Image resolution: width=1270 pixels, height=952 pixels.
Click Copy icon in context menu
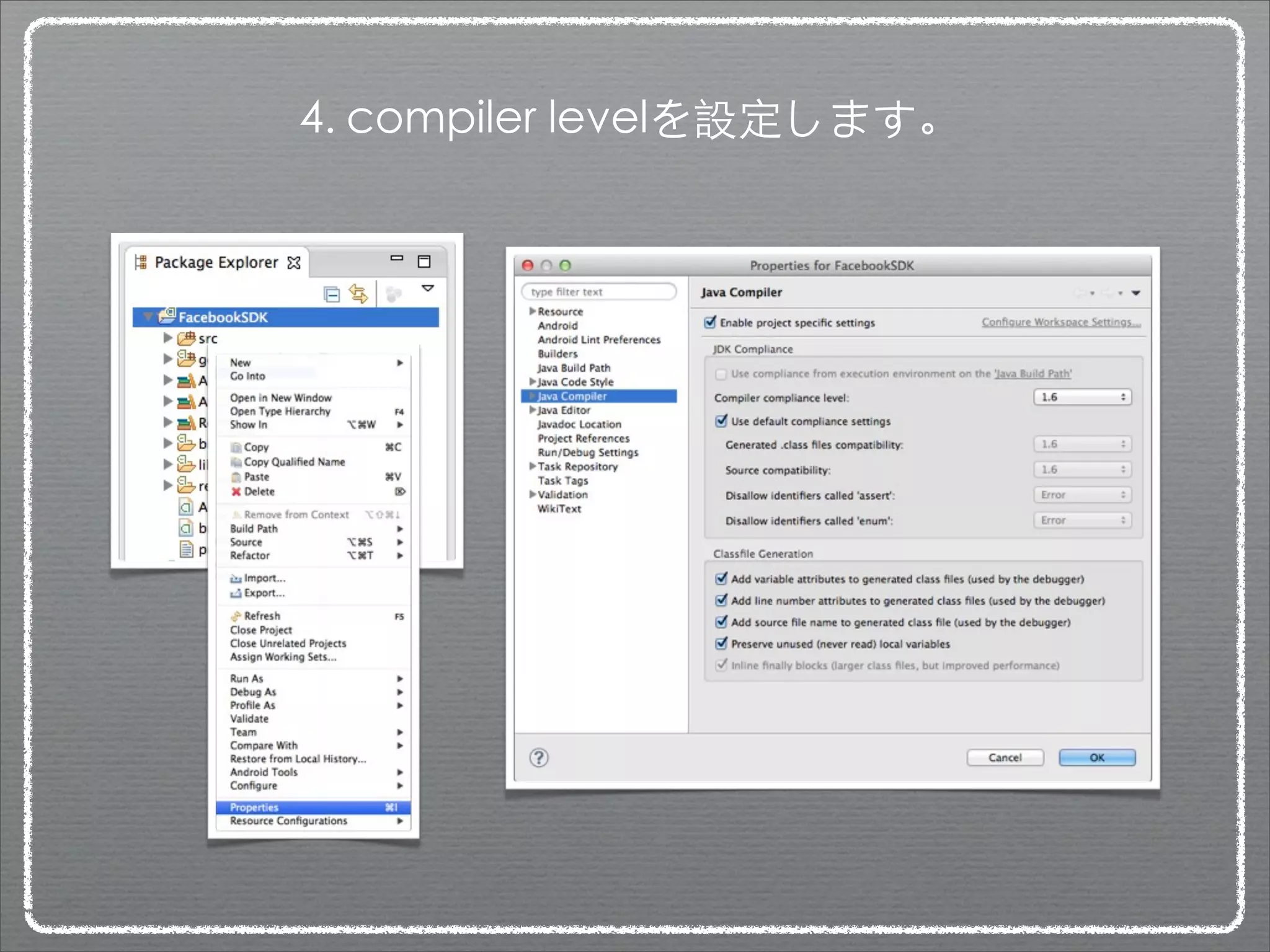(236, 447)
